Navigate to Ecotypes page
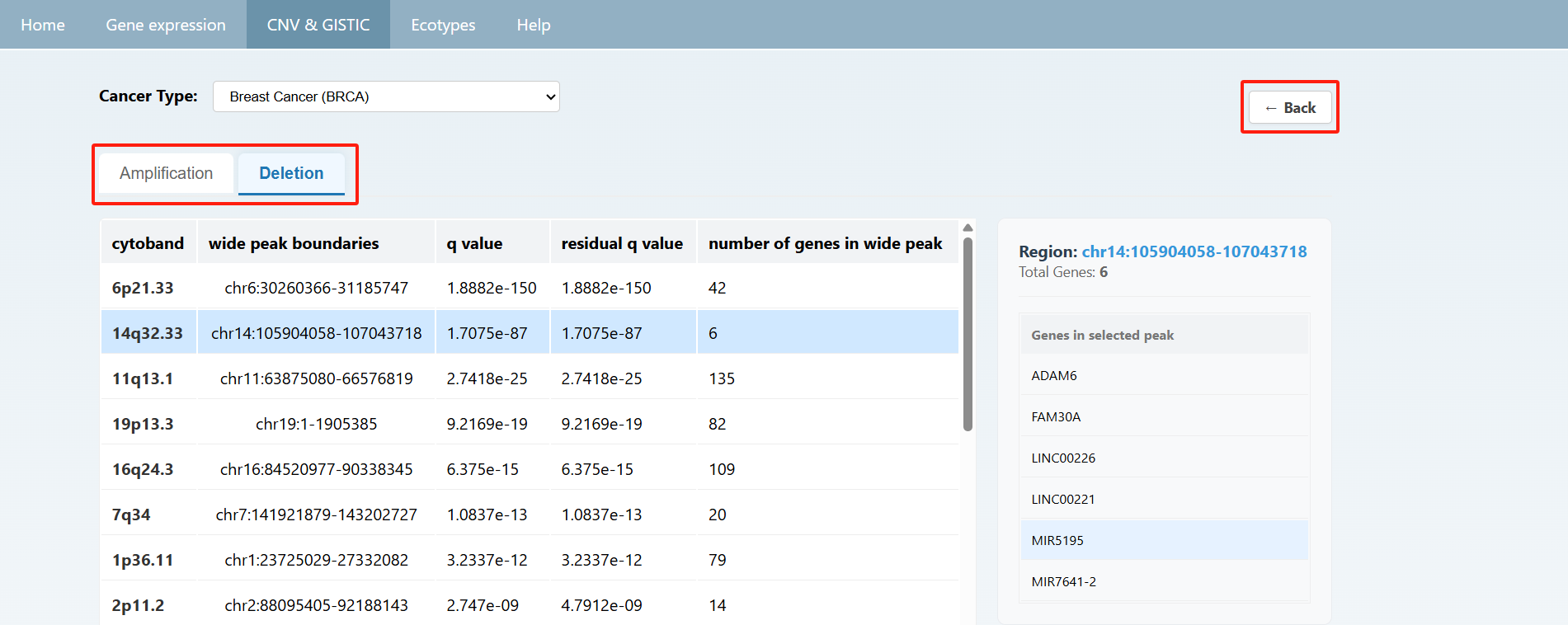 click(x=443, y=25)
